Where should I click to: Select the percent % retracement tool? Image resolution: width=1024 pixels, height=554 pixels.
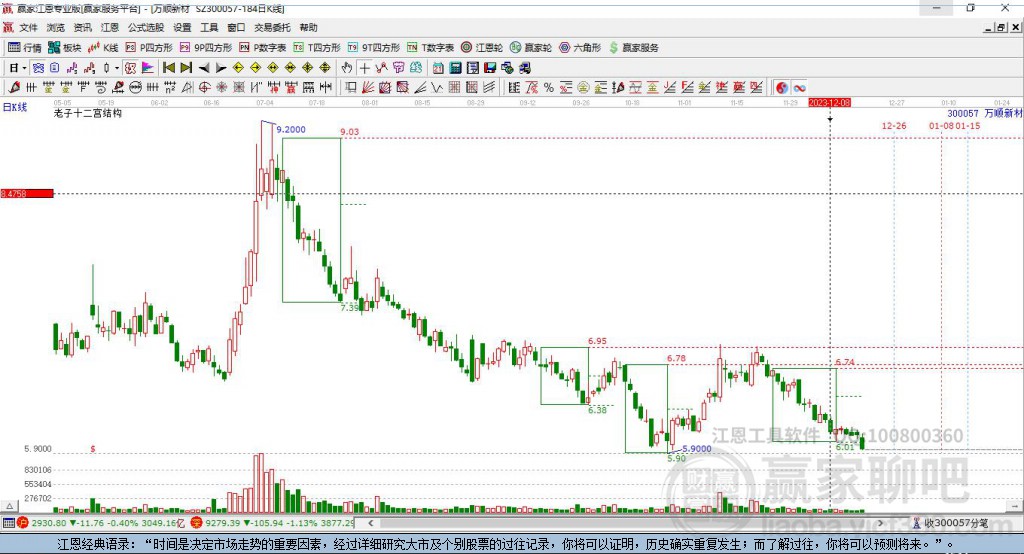click(x=549, y=88)
